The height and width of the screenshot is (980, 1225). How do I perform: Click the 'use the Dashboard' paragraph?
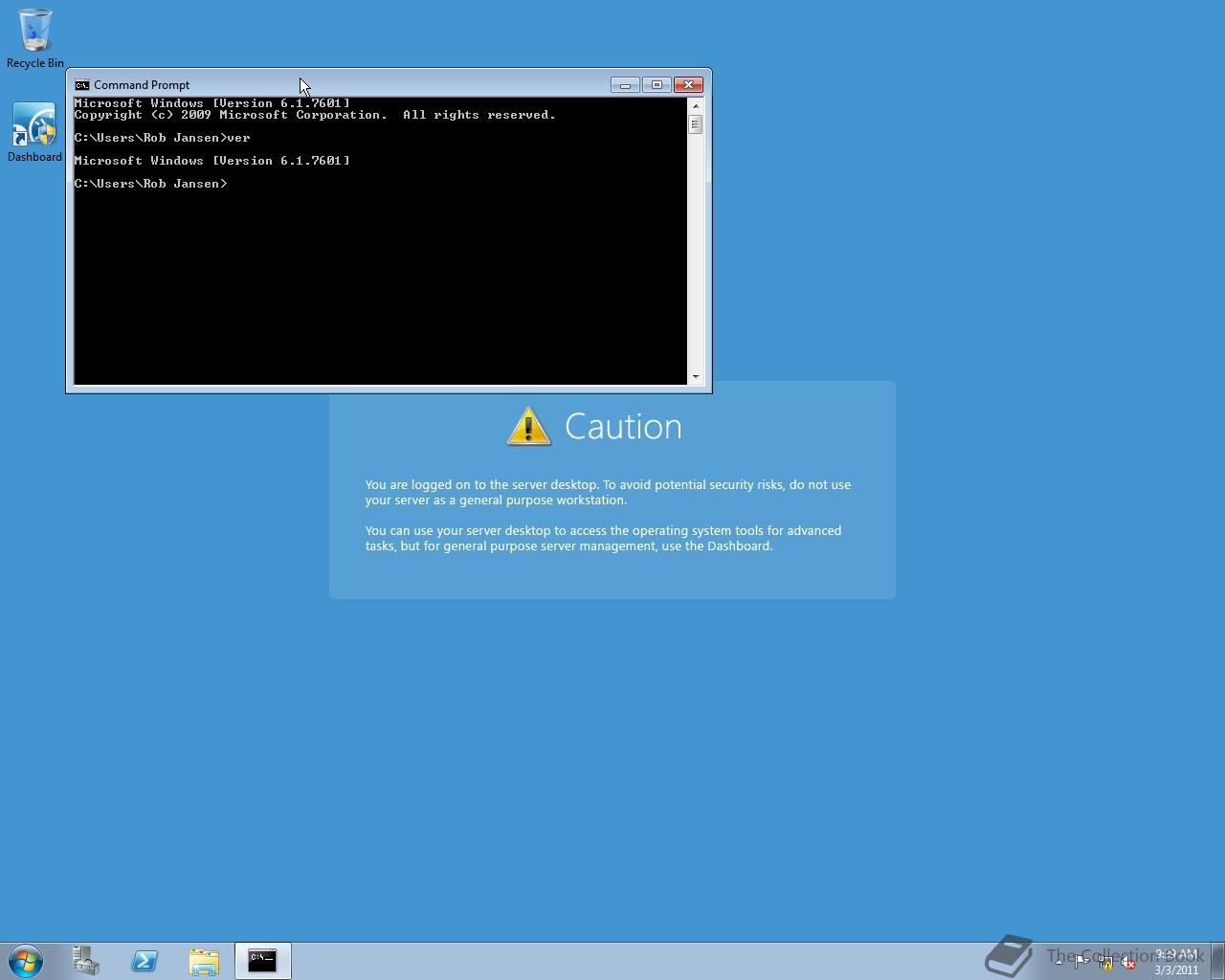pyautogui.click(x=603, y=538)
